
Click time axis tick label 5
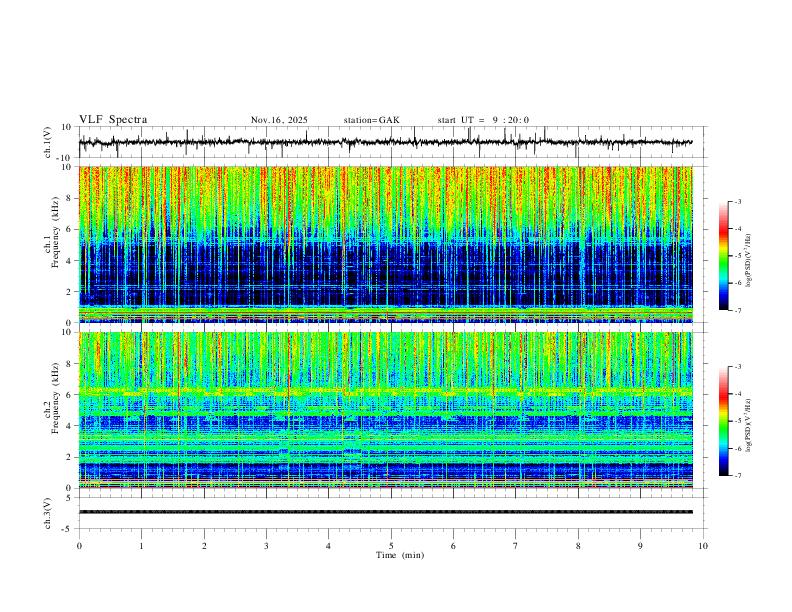[391, 546]
